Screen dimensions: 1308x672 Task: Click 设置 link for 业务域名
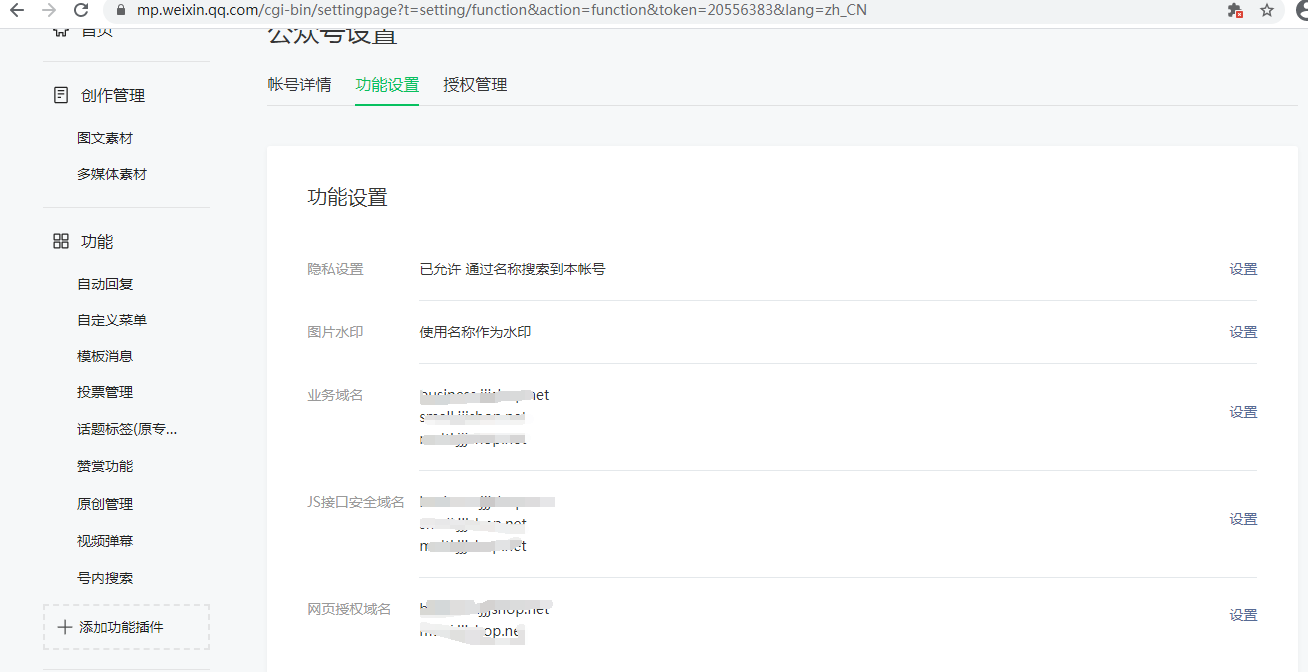coord(1243,412)
